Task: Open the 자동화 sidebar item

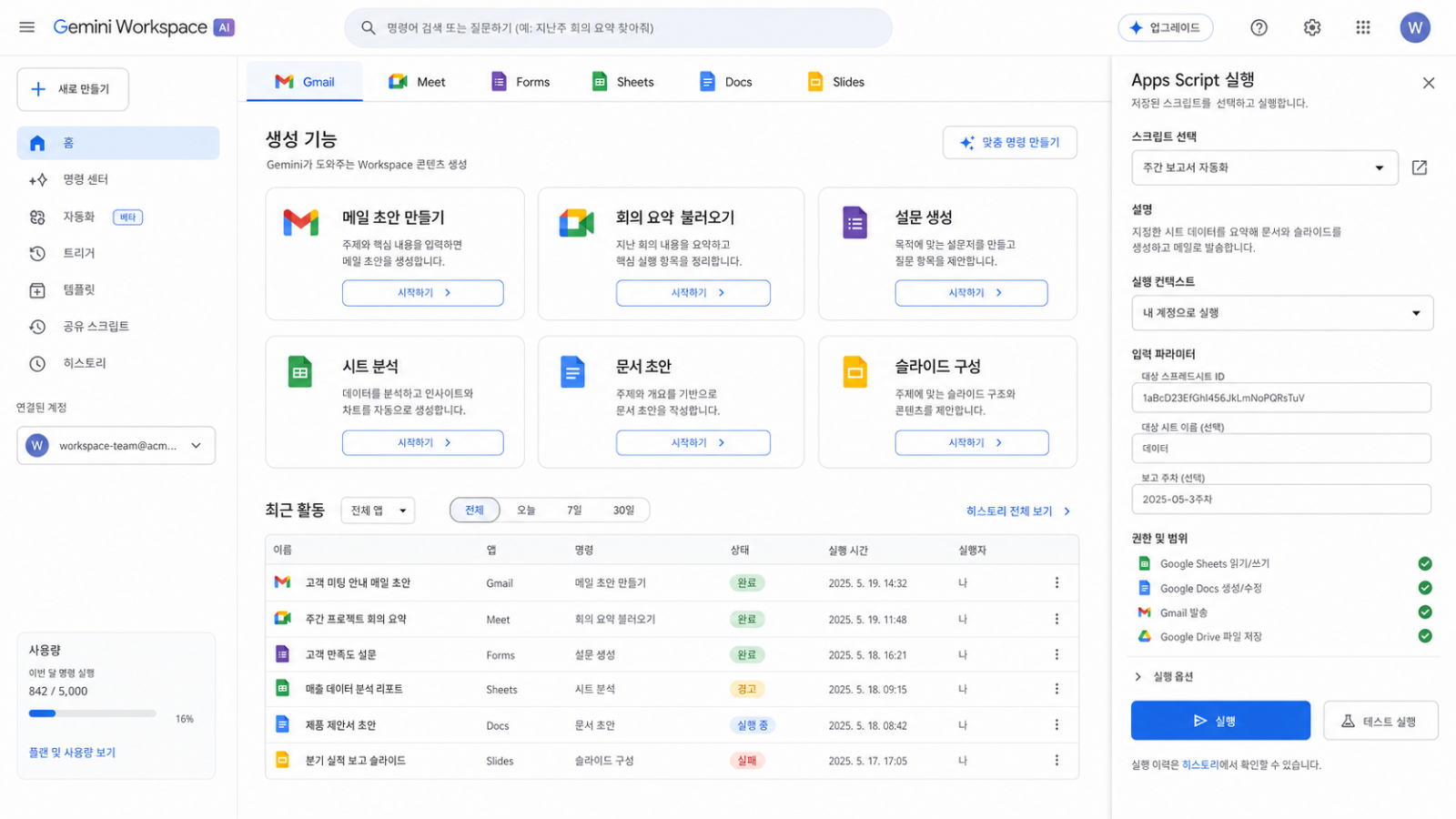Action: click(118, 217)
